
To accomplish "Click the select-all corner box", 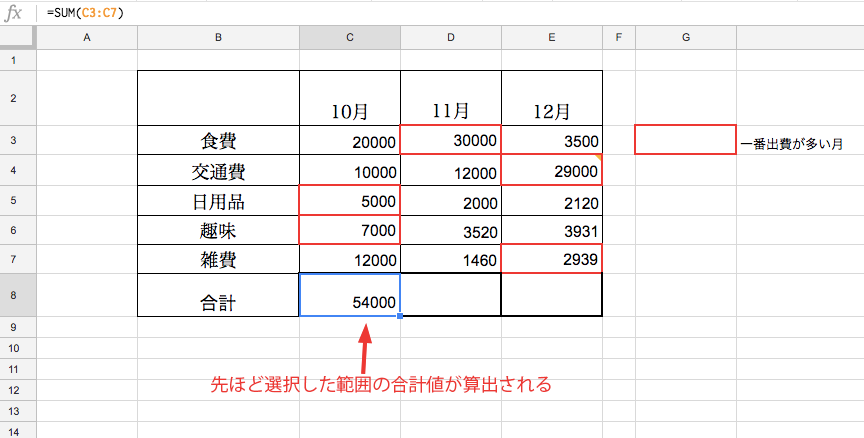I will (17, 37).
